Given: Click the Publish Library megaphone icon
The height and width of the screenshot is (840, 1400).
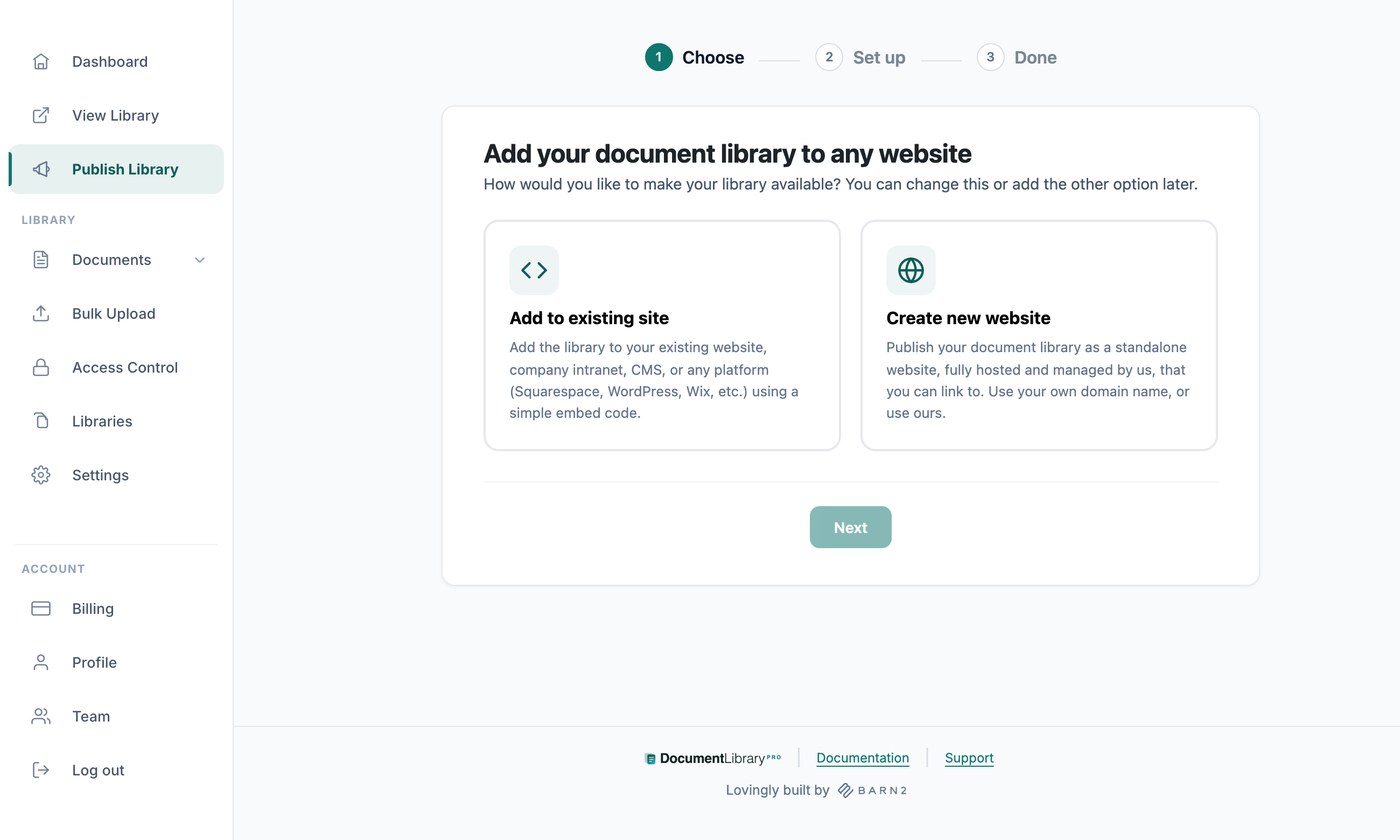Looking at the screenshot, I should click(x=41, y=170).
